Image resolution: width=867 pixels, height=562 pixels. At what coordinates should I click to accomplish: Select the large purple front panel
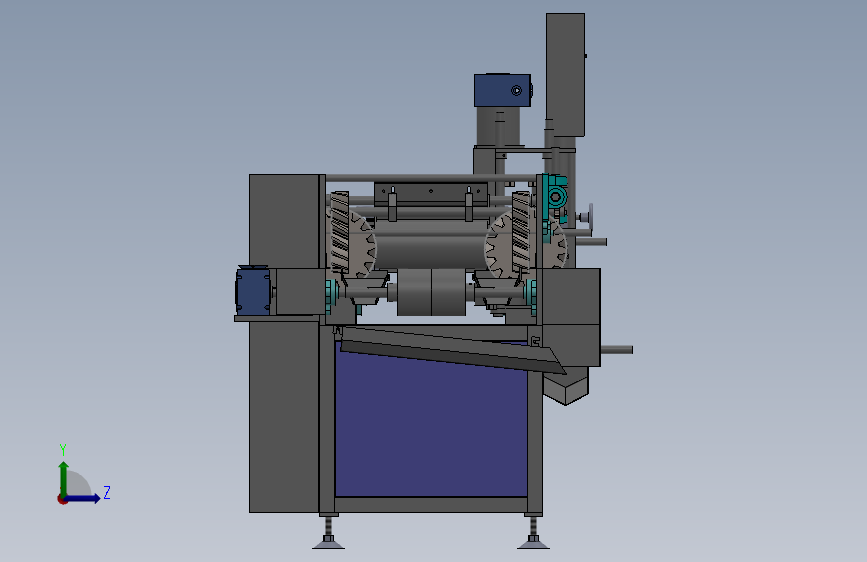click(431, 426)
